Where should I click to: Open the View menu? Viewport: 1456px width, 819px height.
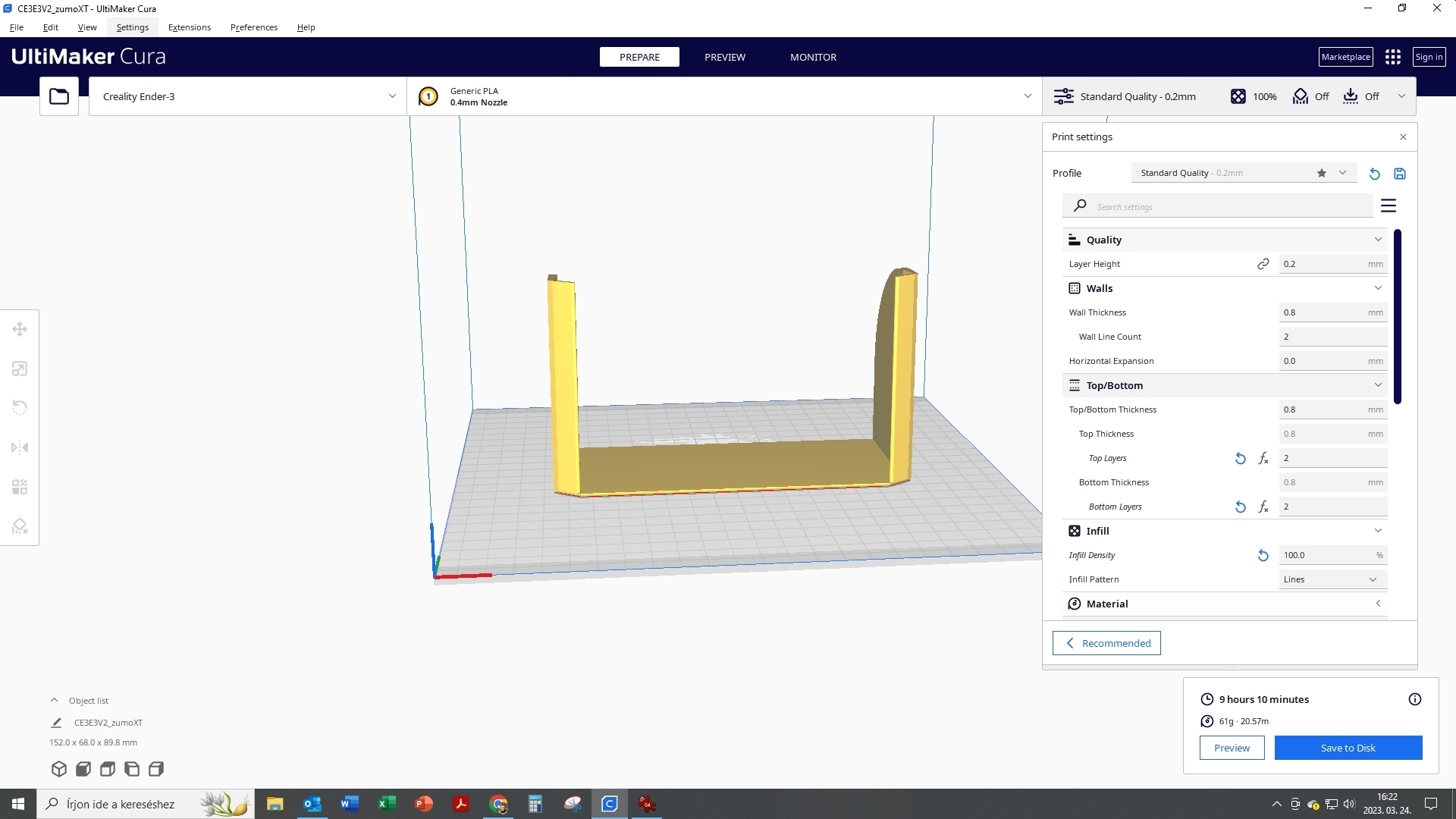tap(87, 27)
